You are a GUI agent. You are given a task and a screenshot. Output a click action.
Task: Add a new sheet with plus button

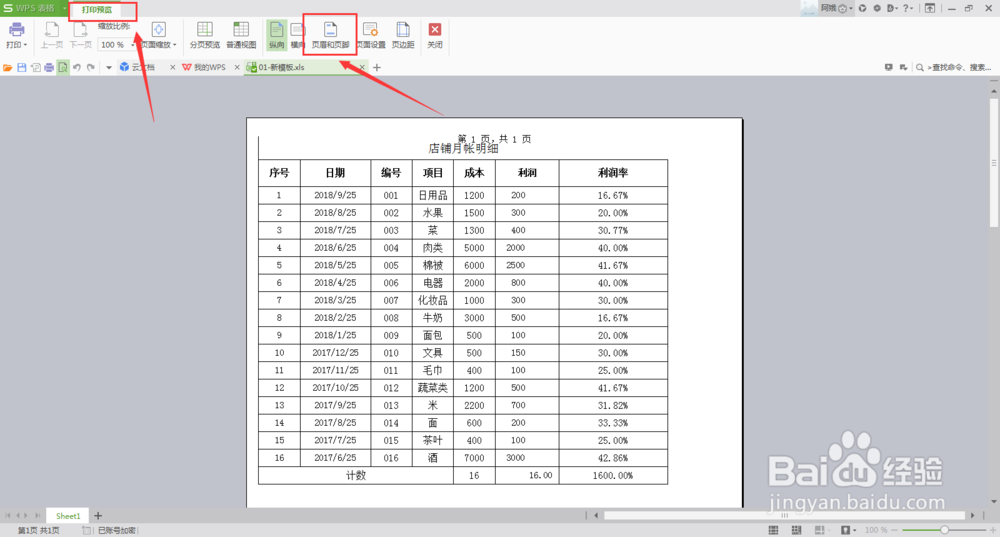pos(98,516)
